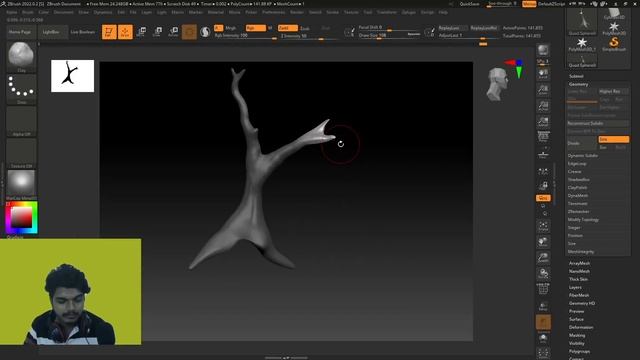The height and width of the screenshot is (360, 640).
Task: Expand the Subtool section
Action: point(576,76)
